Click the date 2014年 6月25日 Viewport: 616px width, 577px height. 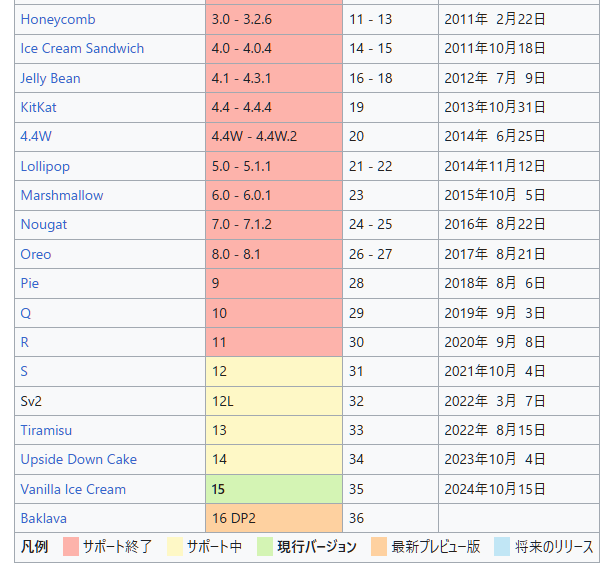pyautogui.click(x=495, y=136)
